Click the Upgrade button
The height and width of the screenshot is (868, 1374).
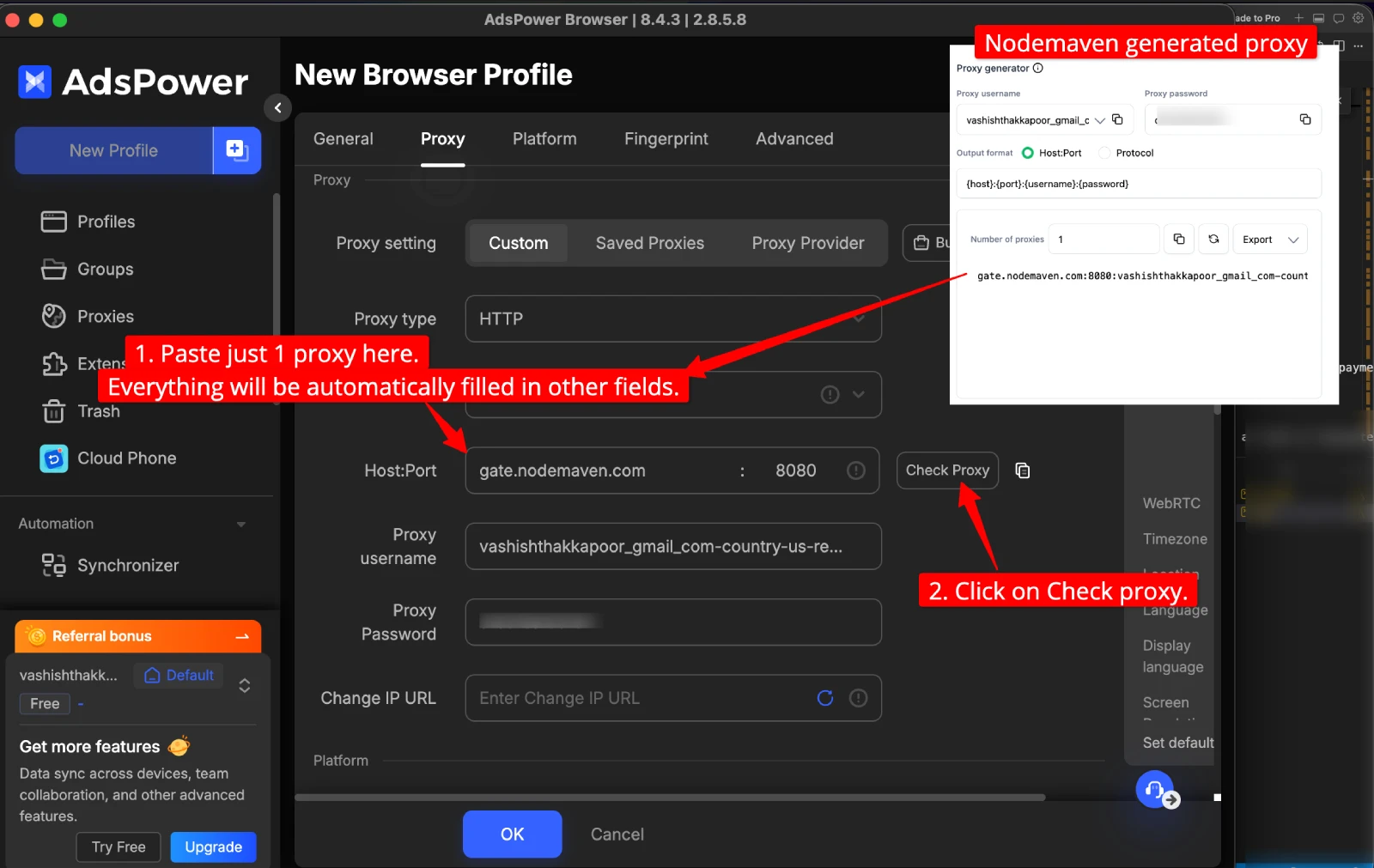coord(213,847)
